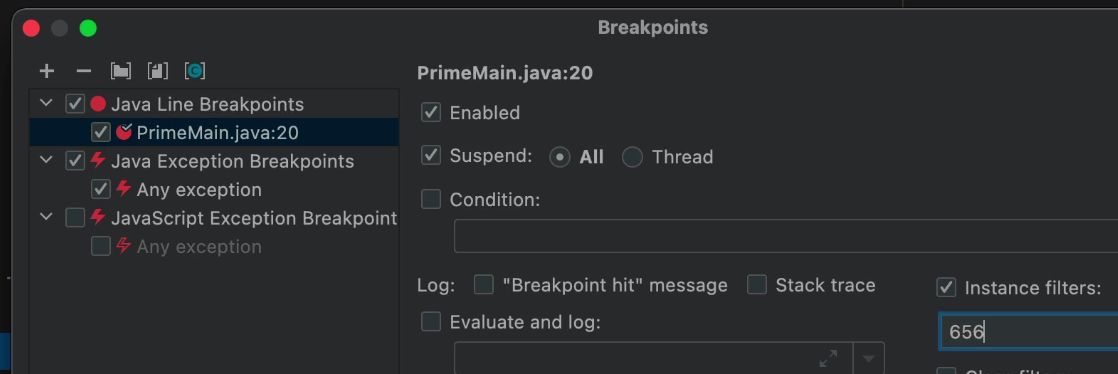Group breakpoints by file icon

click(x=158, y=71)
